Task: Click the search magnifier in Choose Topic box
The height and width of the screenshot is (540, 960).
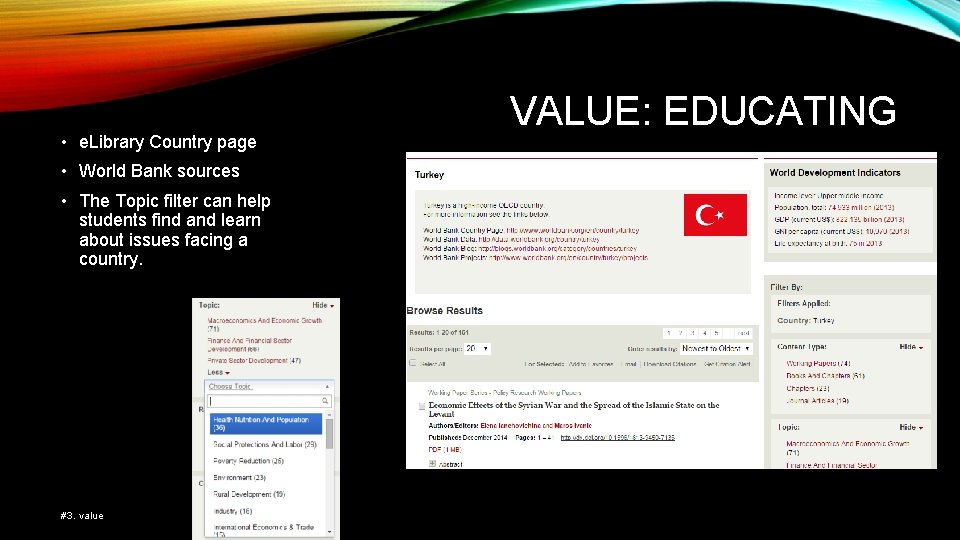Action: (x=325, y=401)
